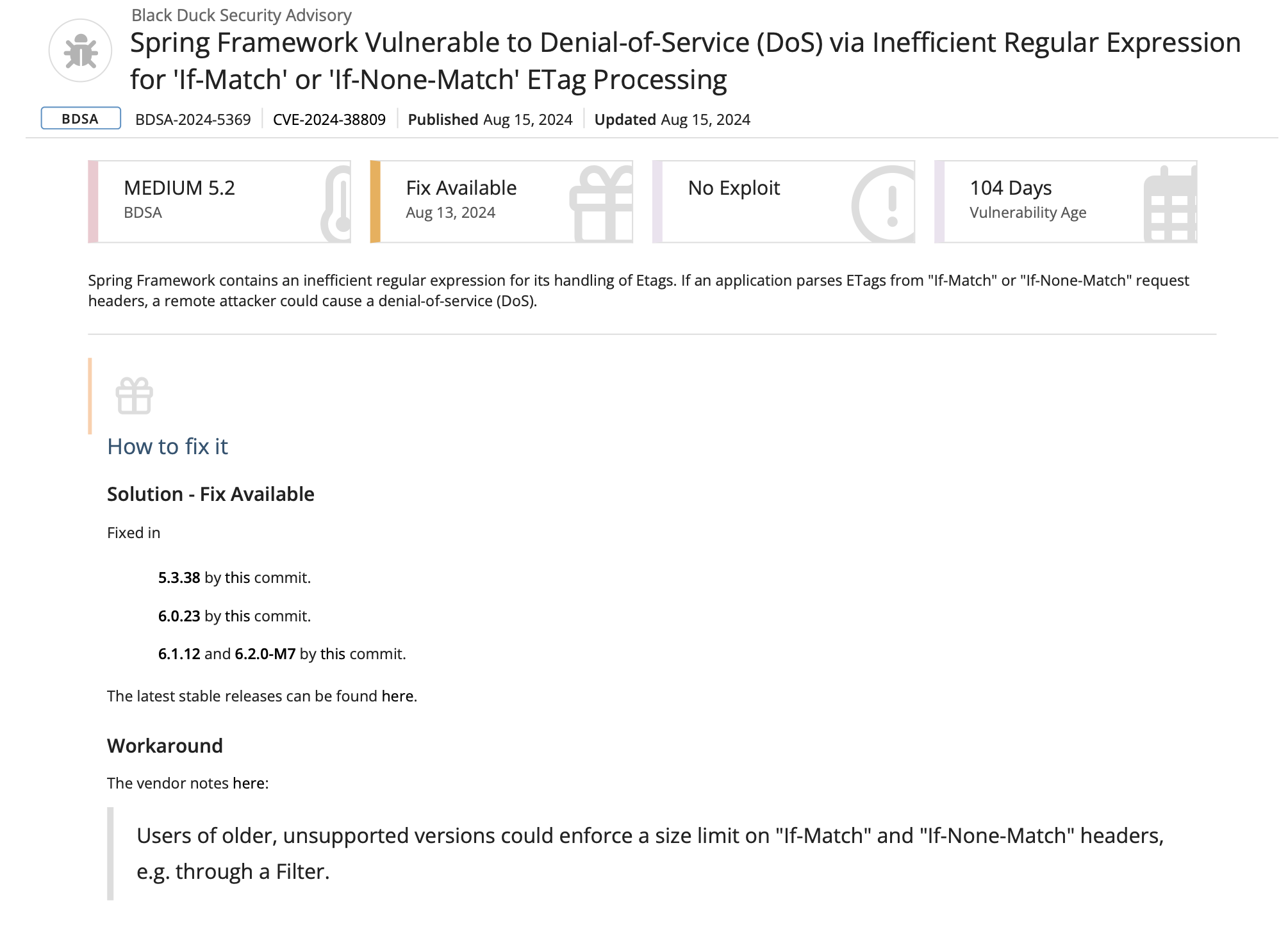Click the gift icon in the Fix Available card
This screenshot has height=925, width=1288.
point(601,204)
